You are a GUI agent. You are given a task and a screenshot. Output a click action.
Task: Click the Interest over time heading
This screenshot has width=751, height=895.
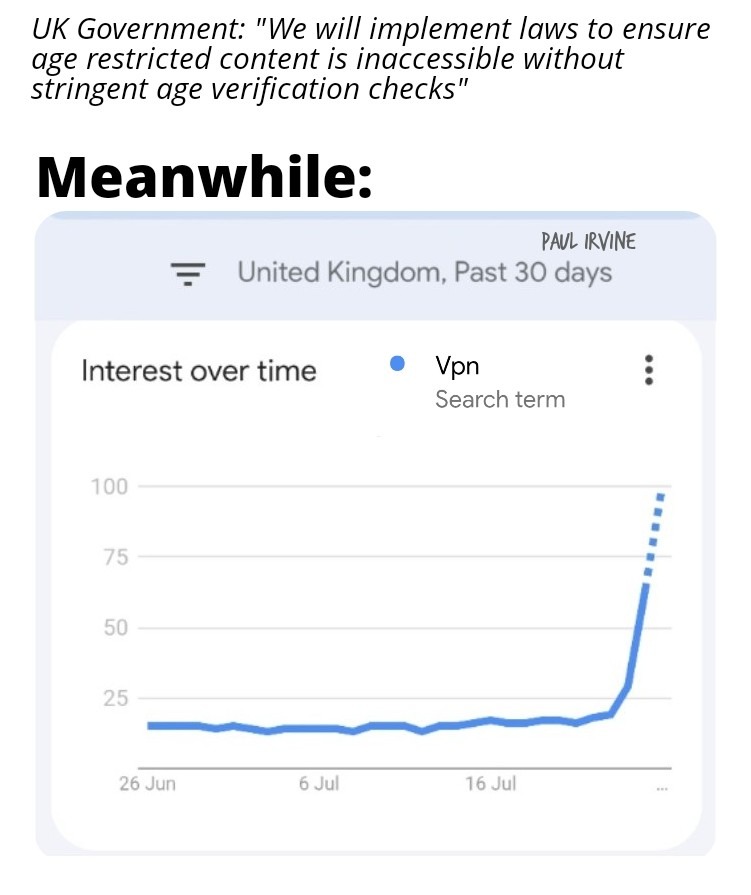point(199,371)
